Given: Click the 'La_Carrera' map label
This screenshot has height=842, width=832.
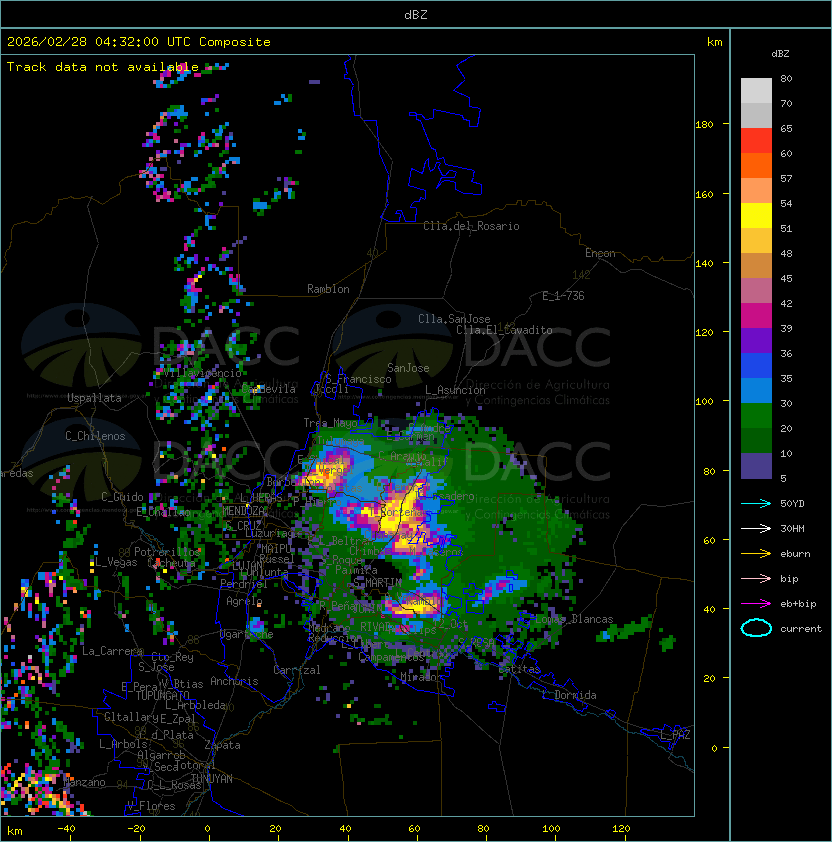Looking at the screenshot, I should point(112,651).
